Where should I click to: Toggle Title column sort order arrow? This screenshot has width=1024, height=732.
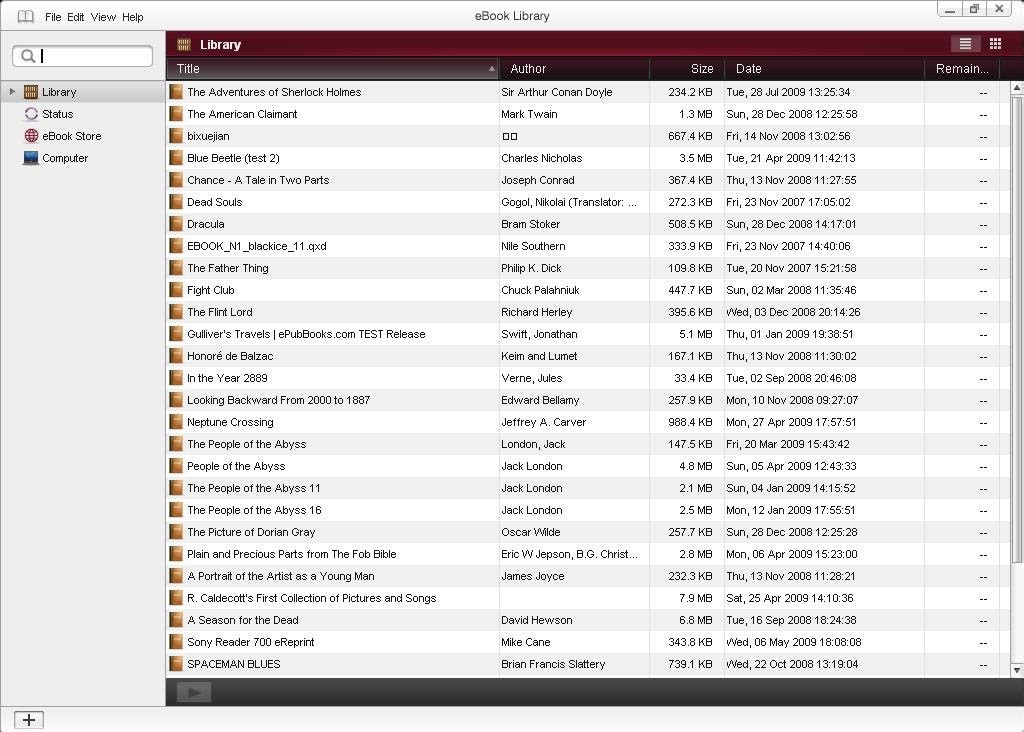click(491, 69)
